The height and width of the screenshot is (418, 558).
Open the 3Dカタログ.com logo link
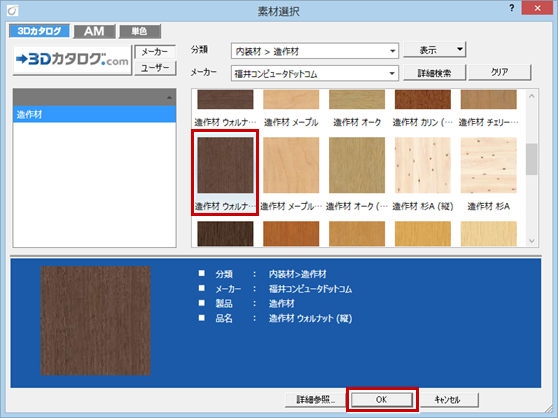click(x=72, y=60)
